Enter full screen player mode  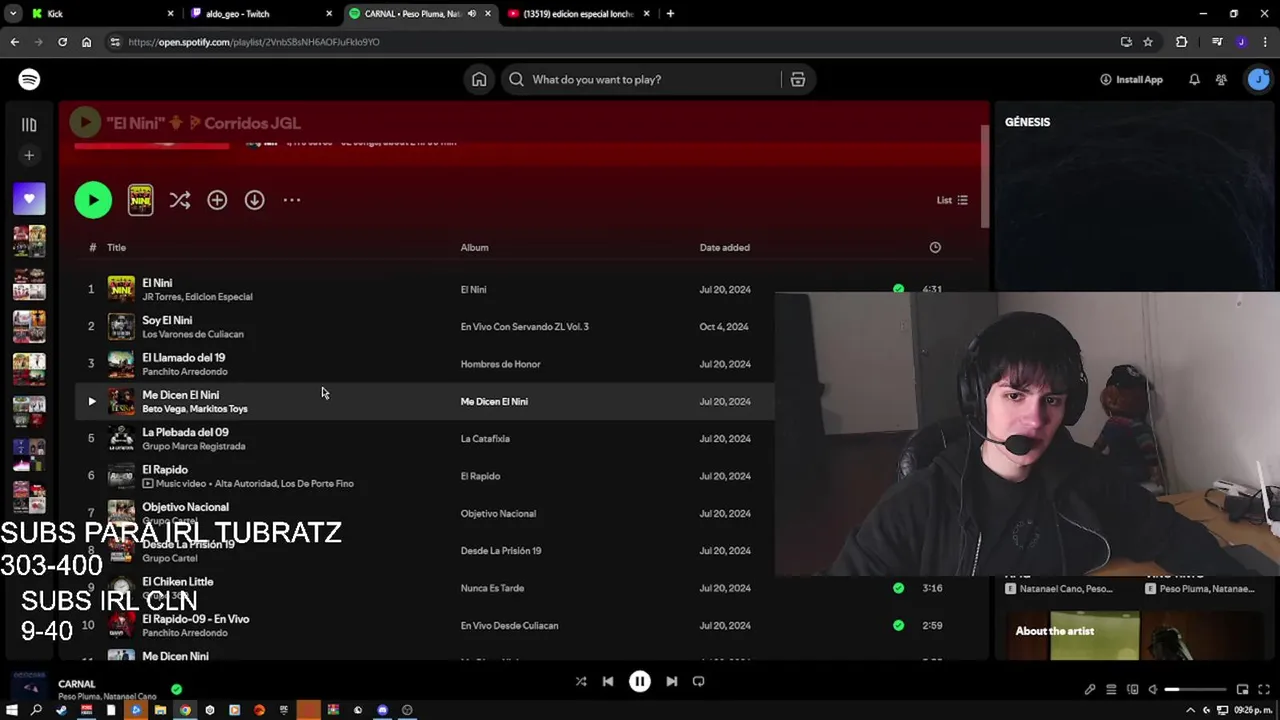pyautogui.click(x=1264, y=689)
